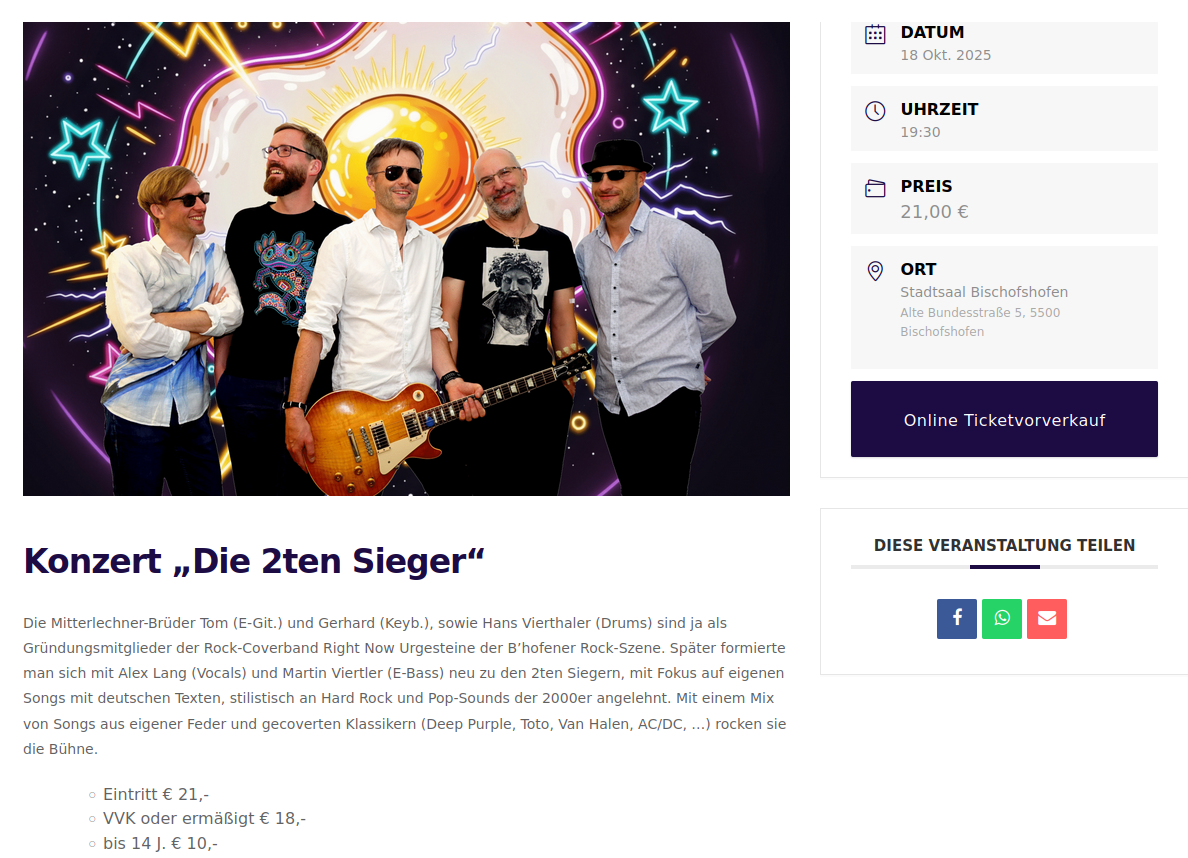The image size is (1188, 858).
Task: Share the event via WhatsApp
Action: pos(1002,618)
